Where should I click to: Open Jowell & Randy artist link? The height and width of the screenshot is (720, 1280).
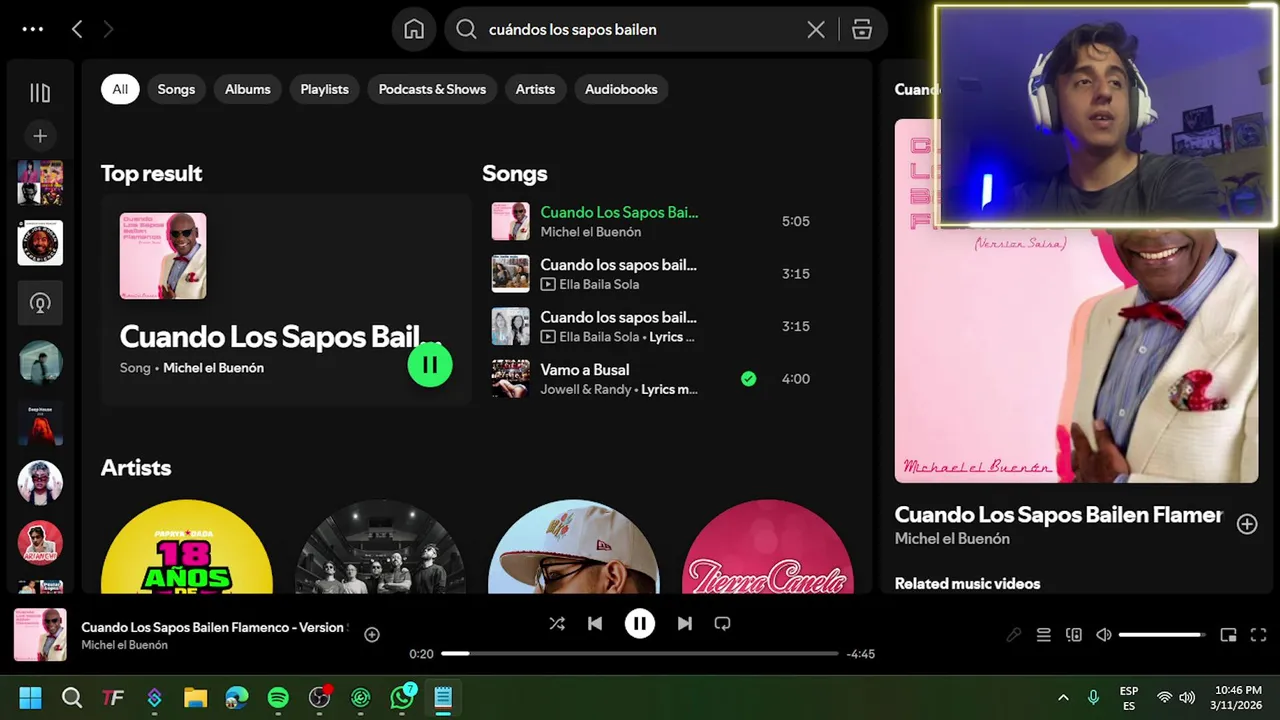click(x=586, y=389)
